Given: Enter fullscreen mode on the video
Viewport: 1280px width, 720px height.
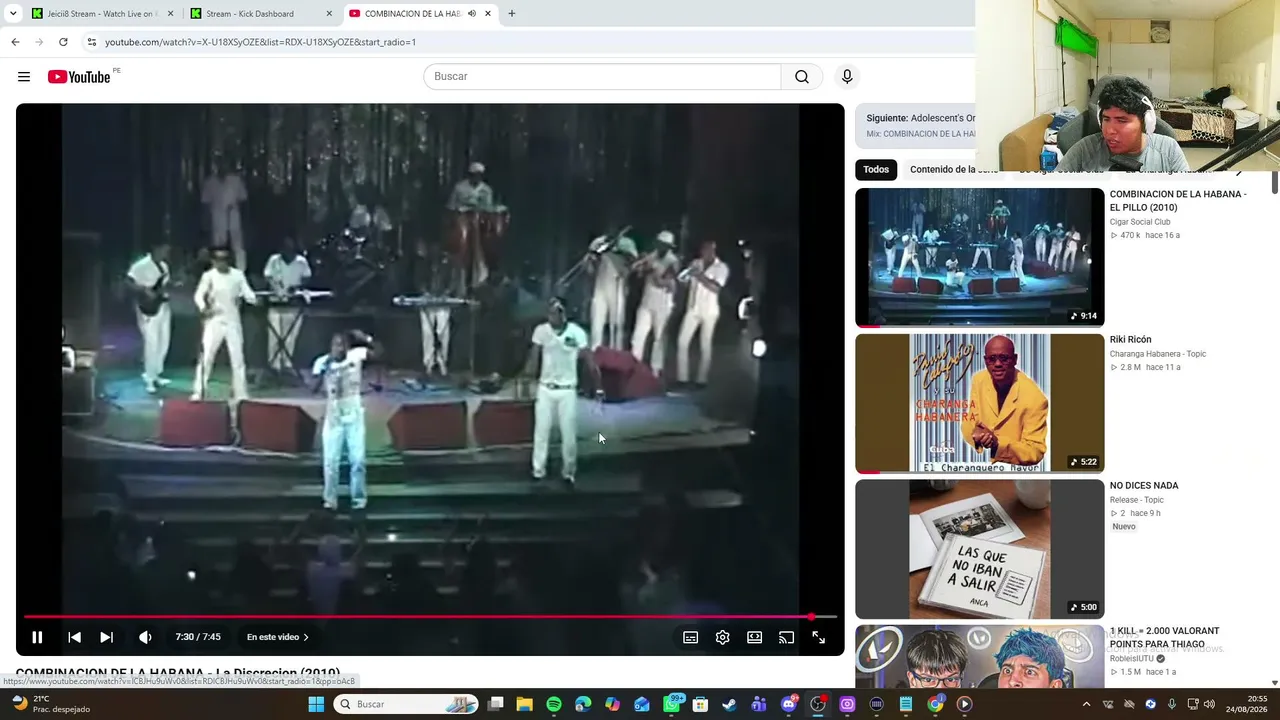Looking at the screenshot, I should point(818,637).
